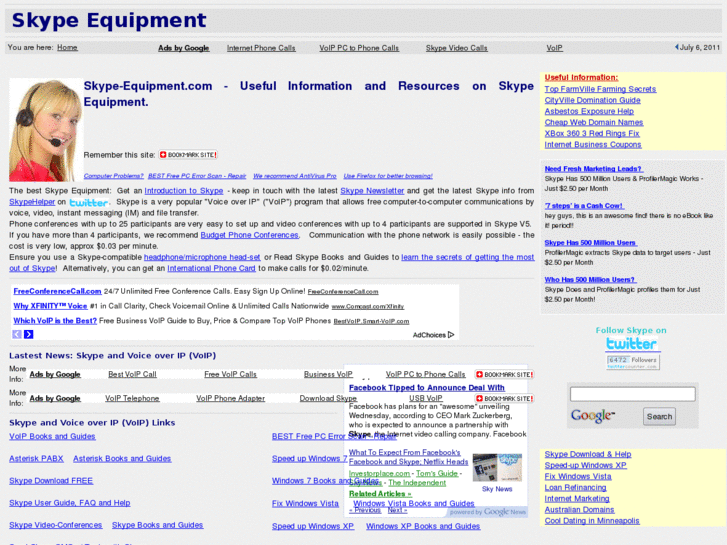Viewport: 727px width, 545px height.
Task: Open Asbestos Exposure Help link
Action: click(x=589, y=111)
